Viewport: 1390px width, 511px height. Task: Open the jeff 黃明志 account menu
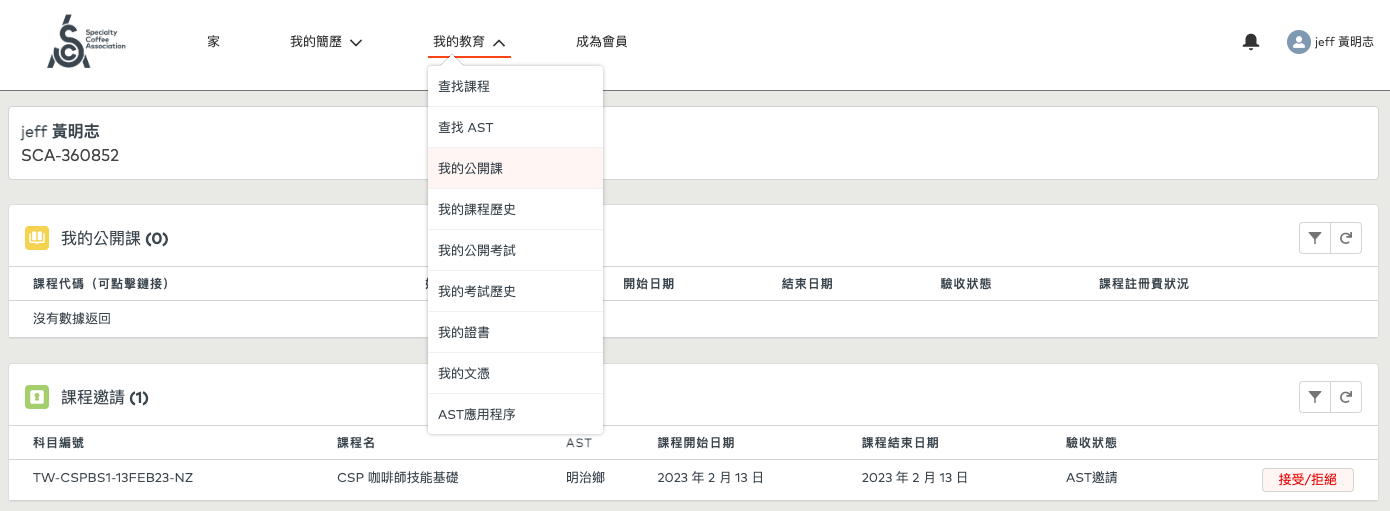point(1343,42)
